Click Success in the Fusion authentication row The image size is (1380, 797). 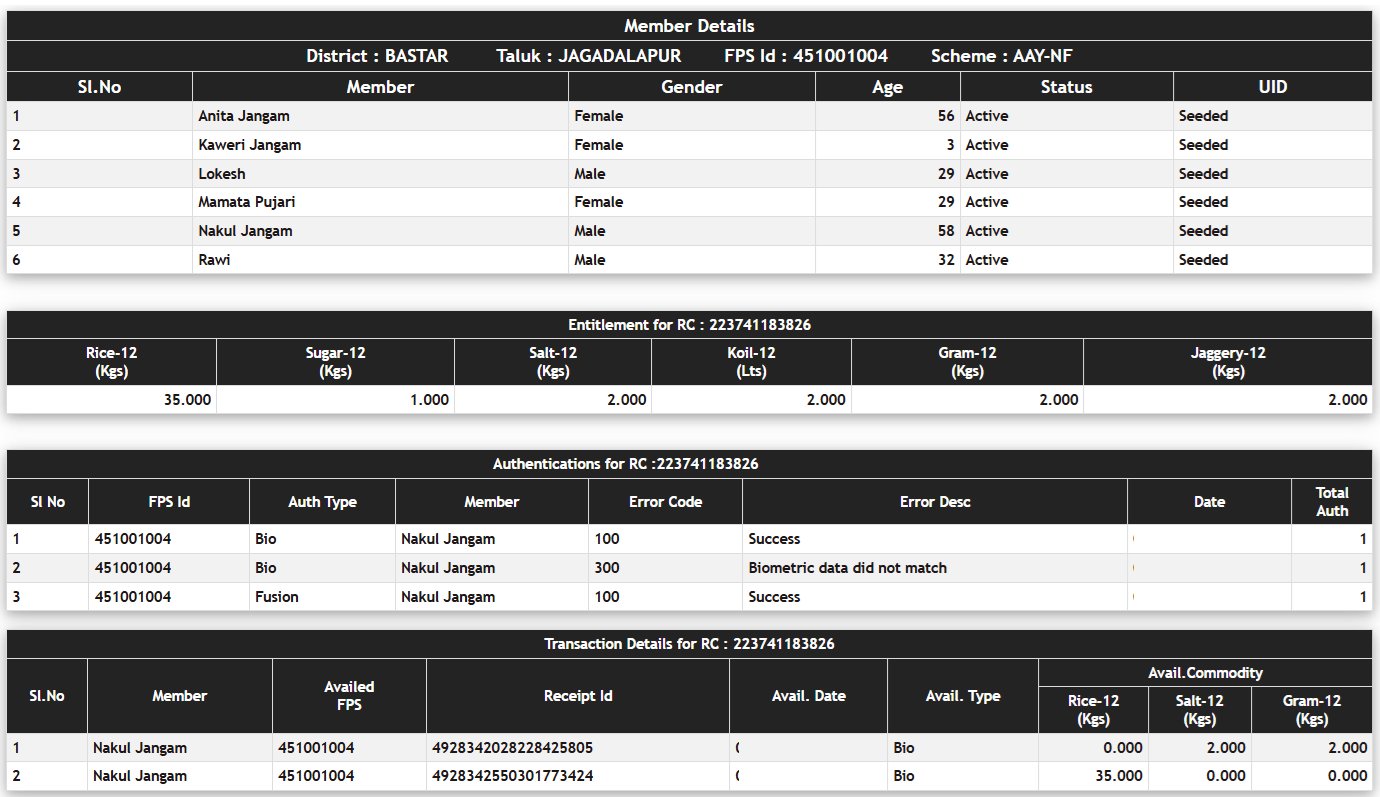coord(774,597)
